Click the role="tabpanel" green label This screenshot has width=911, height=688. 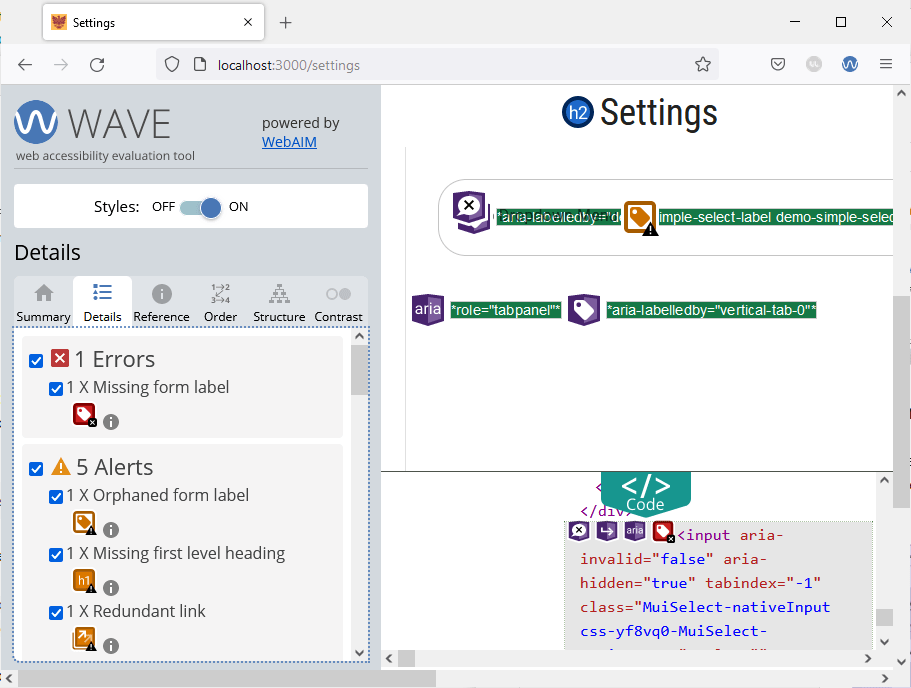pos(505,310)
